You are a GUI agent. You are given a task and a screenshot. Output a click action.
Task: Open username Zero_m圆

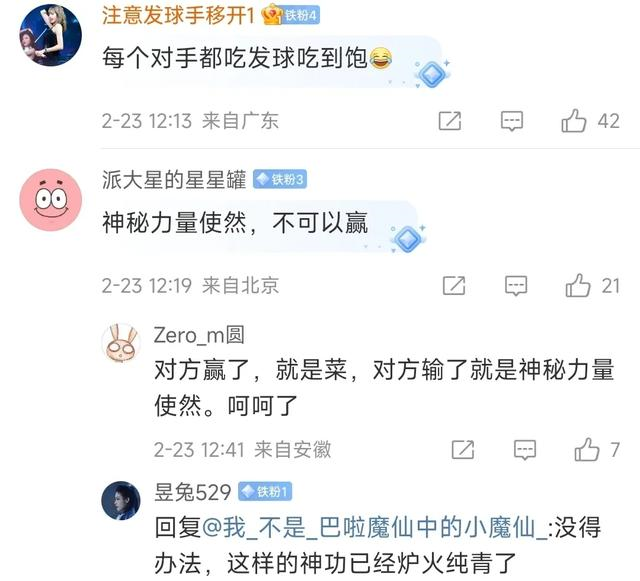coord(199,335)
